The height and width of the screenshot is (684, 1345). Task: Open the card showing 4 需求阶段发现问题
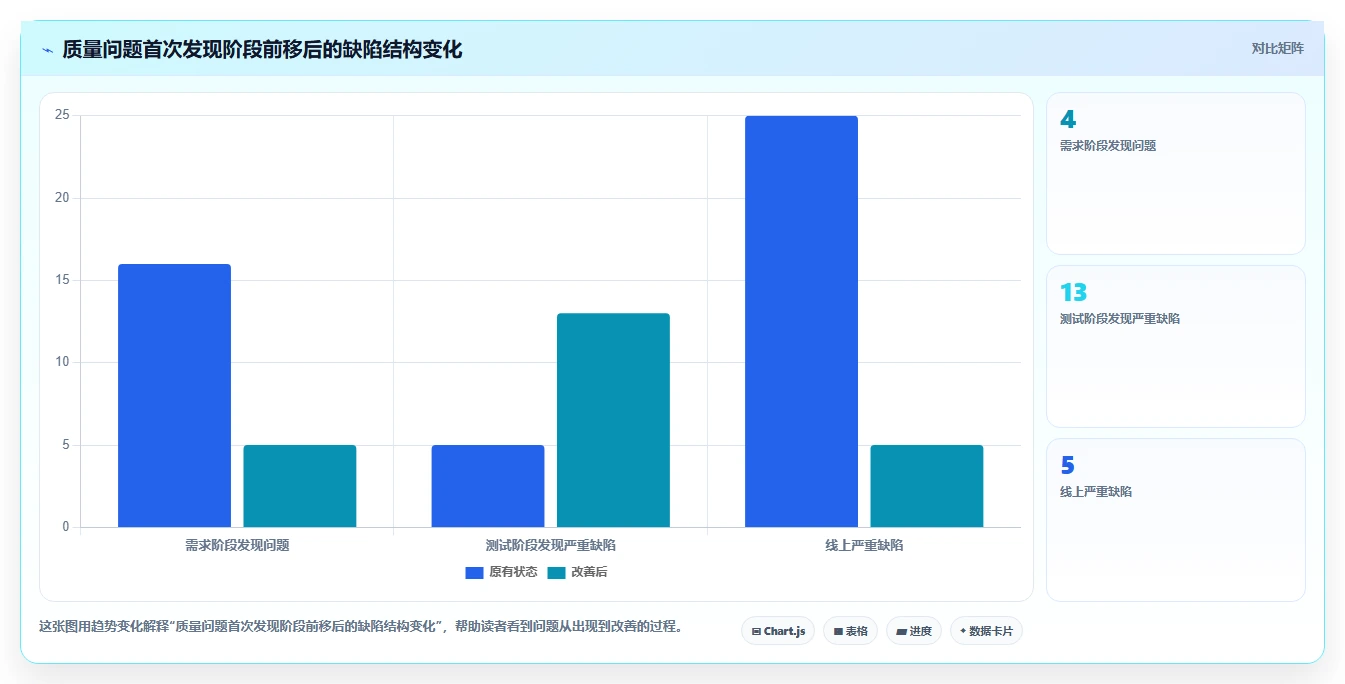pos(1176,173)
